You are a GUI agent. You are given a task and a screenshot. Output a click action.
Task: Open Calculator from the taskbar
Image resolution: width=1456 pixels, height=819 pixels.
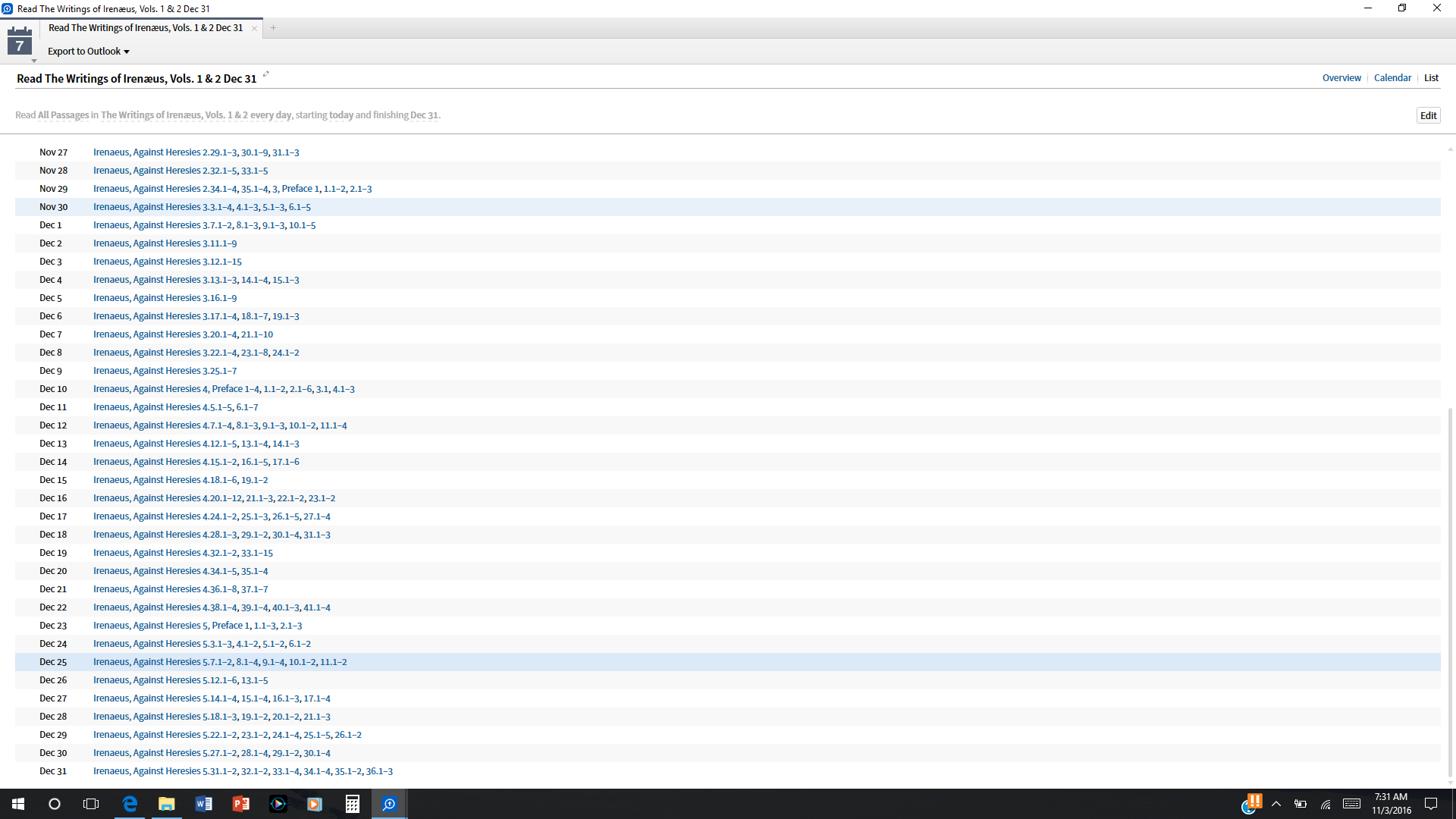coord(352,804)
